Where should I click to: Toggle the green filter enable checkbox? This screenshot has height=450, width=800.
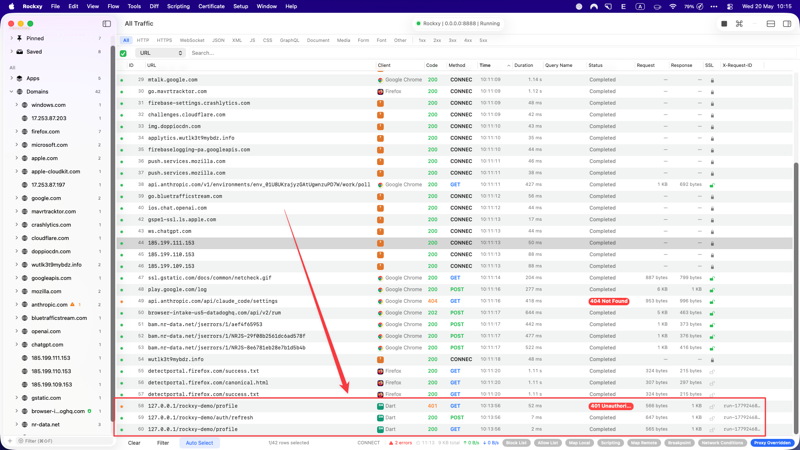tap(123, 53)
